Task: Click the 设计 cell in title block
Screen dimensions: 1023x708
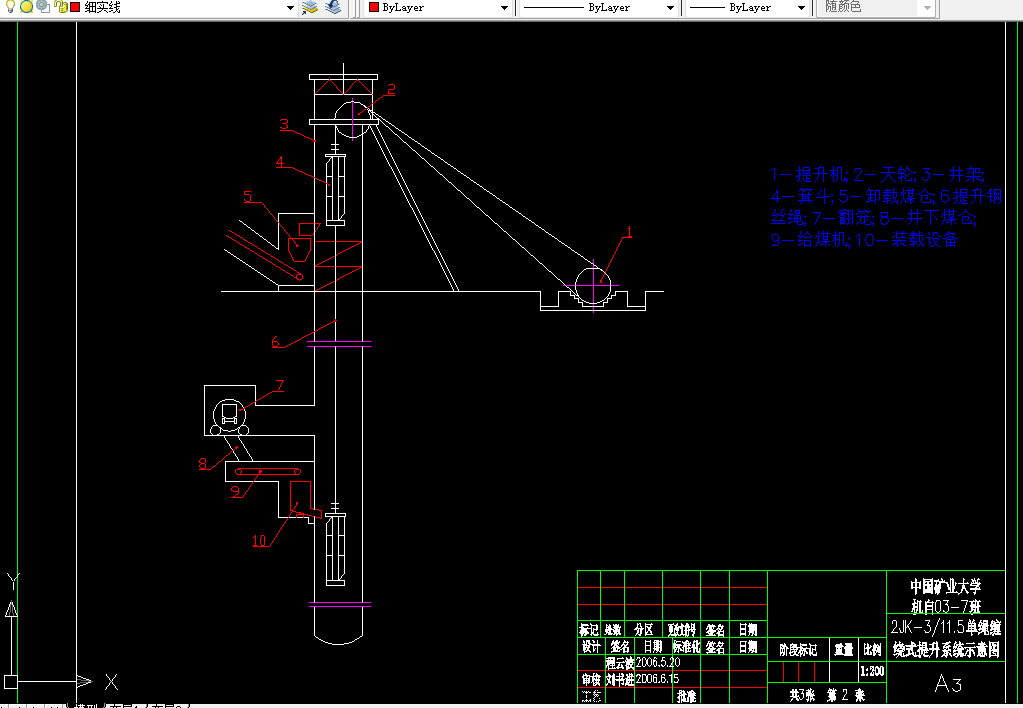Action: pyautogui.click(x=590, y=647)
